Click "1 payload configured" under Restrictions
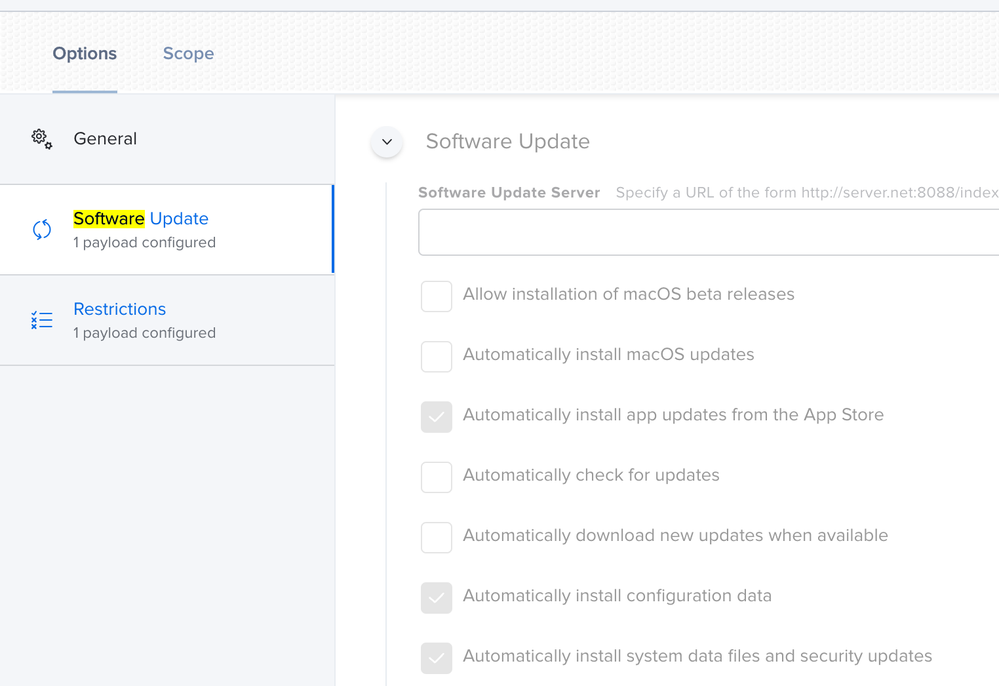Viewport: 999px width, 686px height. click(145, 333)
